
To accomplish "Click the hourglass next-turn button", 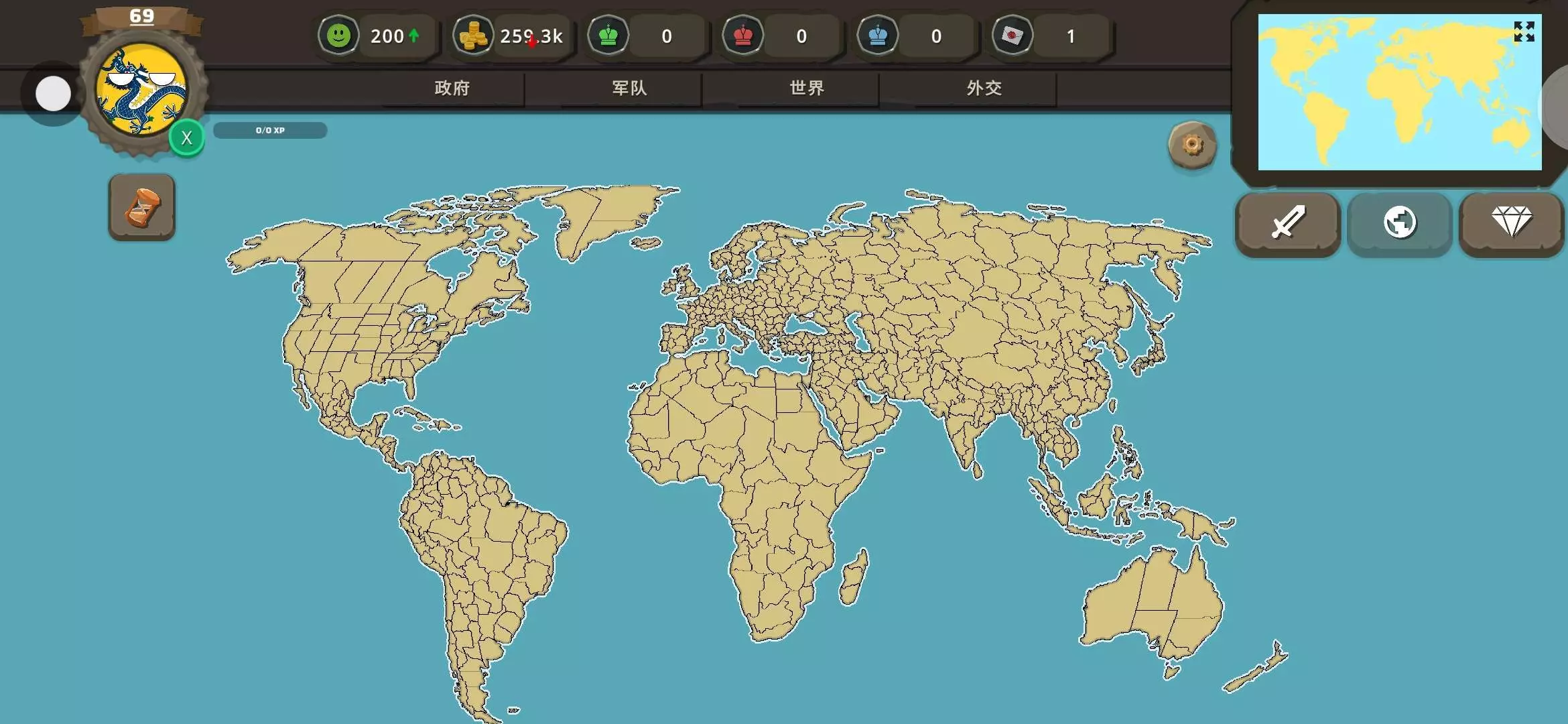I will click(x=141, y=207).
